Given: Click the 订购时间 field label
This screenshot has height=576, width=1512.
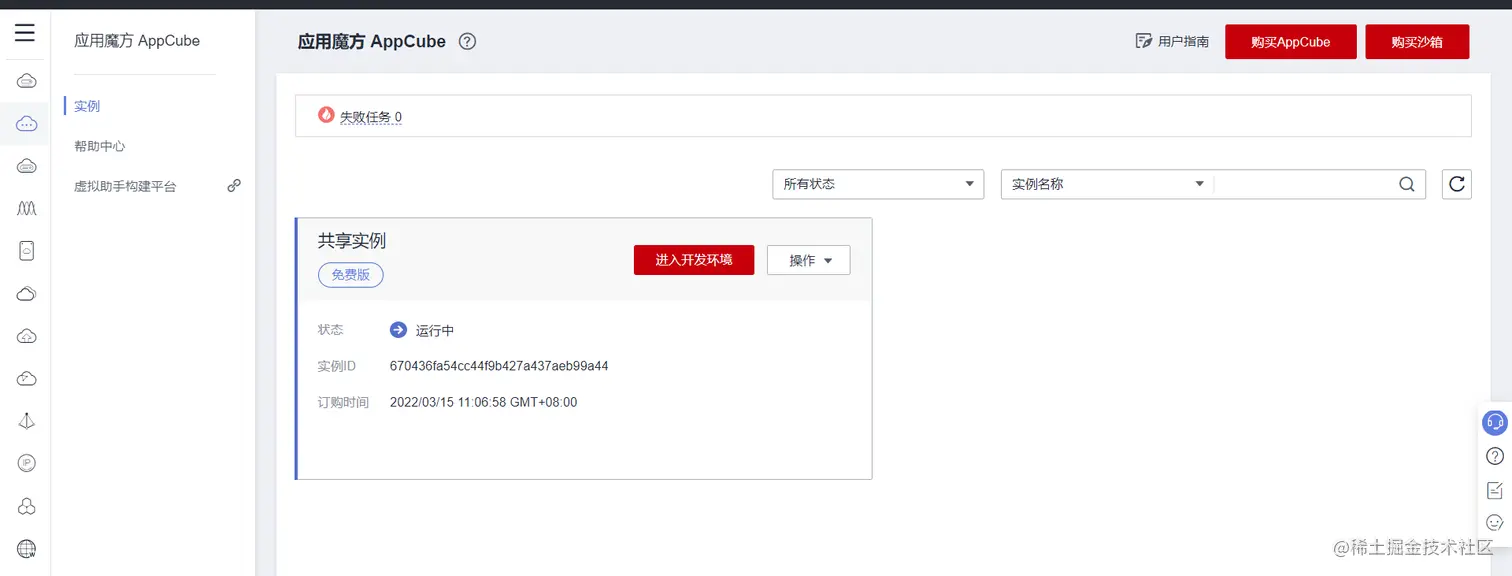Looking at the screenshot, I should (343, 402).
